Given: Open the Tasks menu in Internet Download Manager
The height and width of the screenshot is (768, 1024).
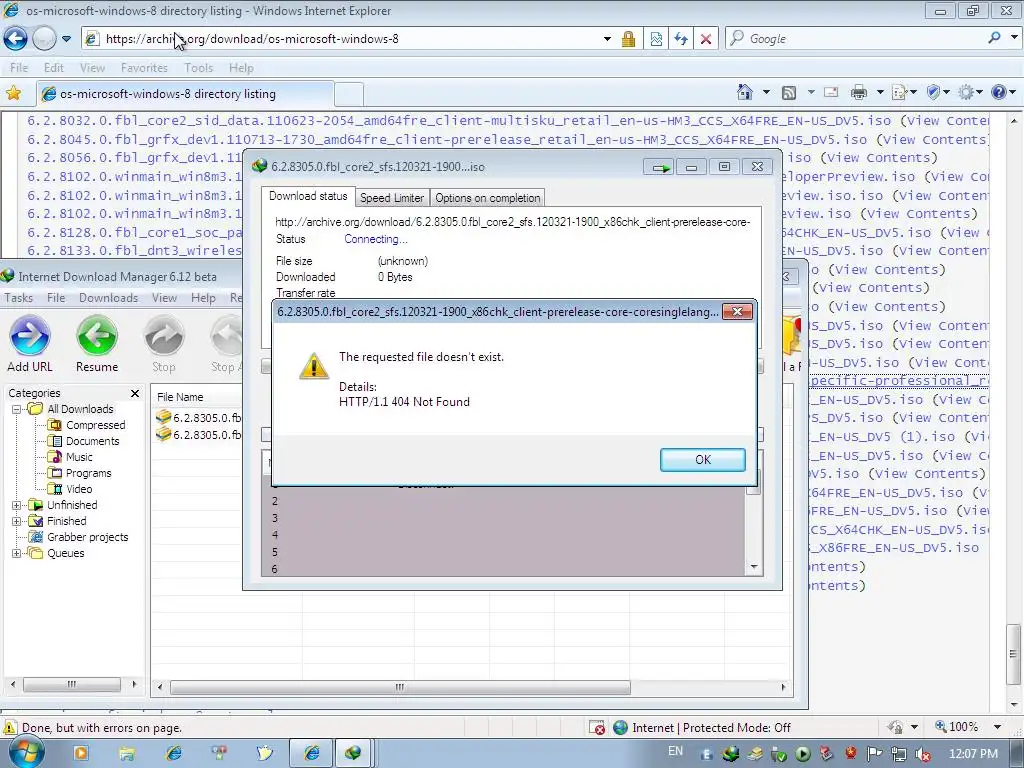Looking at the screenshot, I should pos(18,298).
